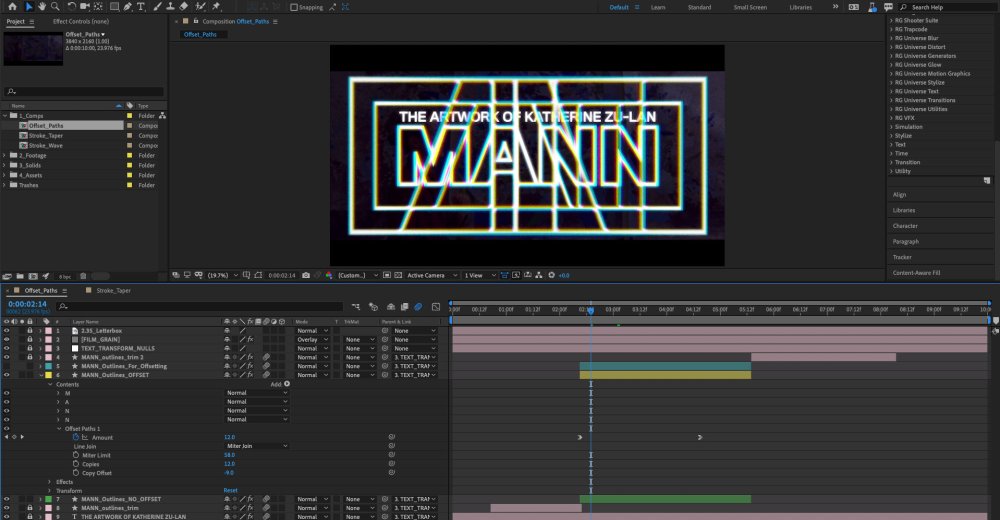Open the Line Join Miter Join dropdown
Screen dimensions: 1000x520
point(256,446)
